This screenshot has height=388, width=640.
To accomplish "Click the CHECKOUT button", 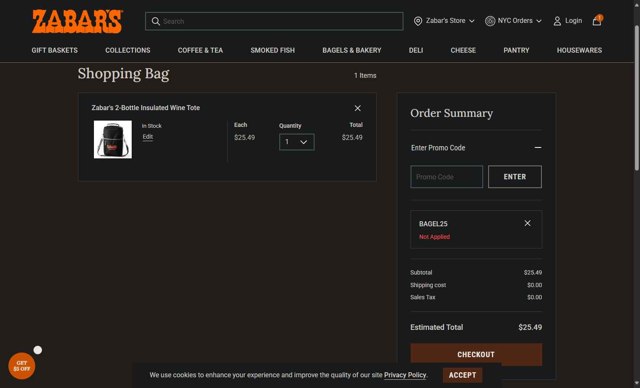I will [476, 354].
